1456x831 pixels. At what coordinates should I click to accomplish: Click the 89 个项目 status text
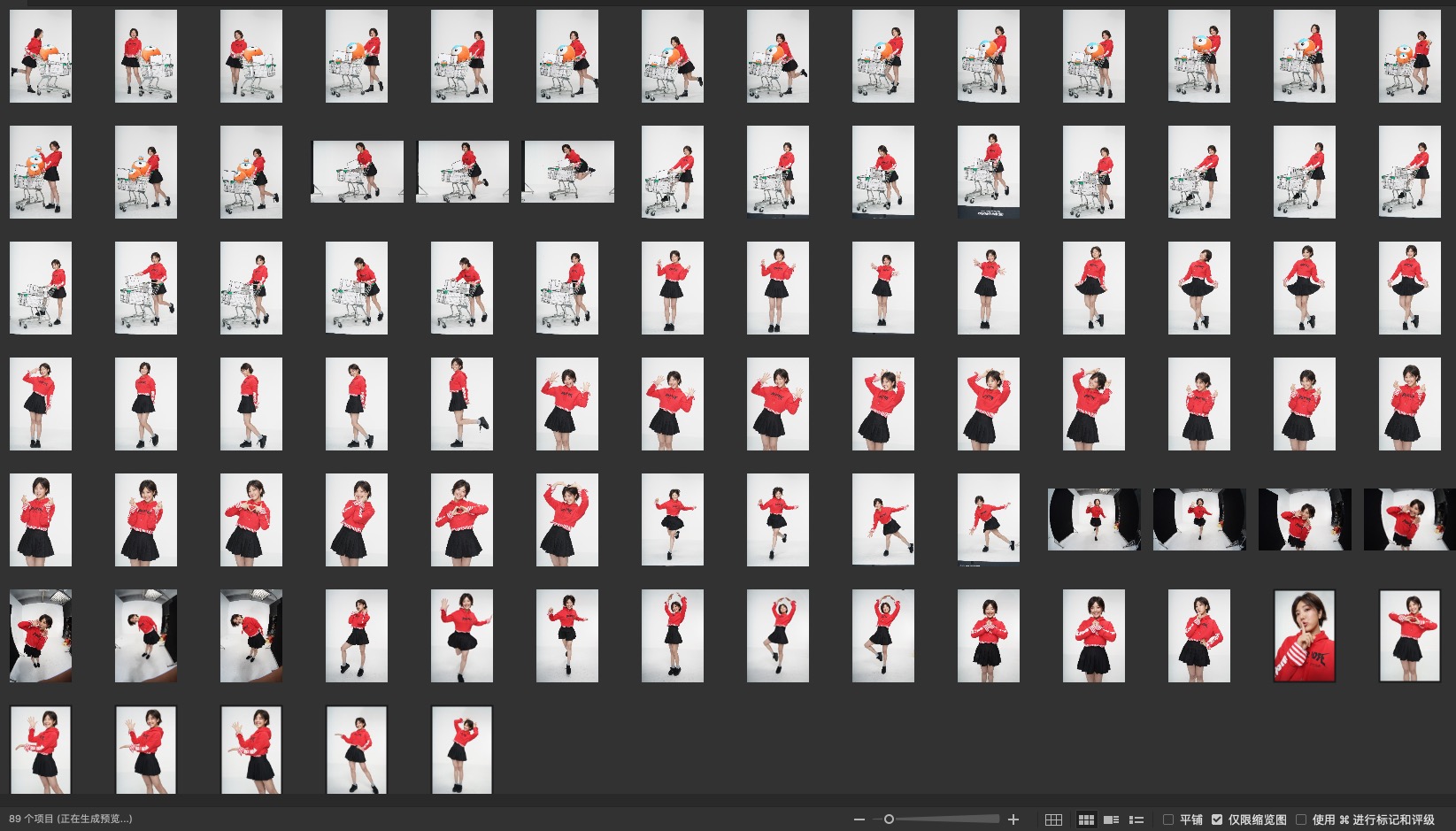(71, 819)
